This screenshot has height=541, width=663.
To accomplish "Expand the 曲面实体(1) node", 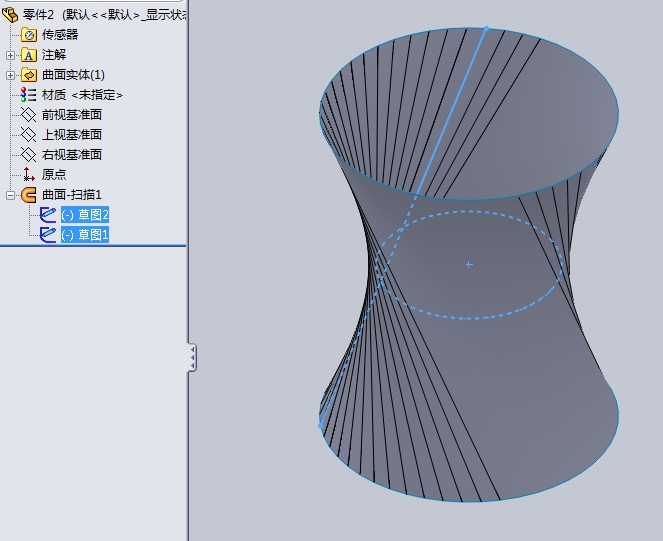I will pos(10,75).
